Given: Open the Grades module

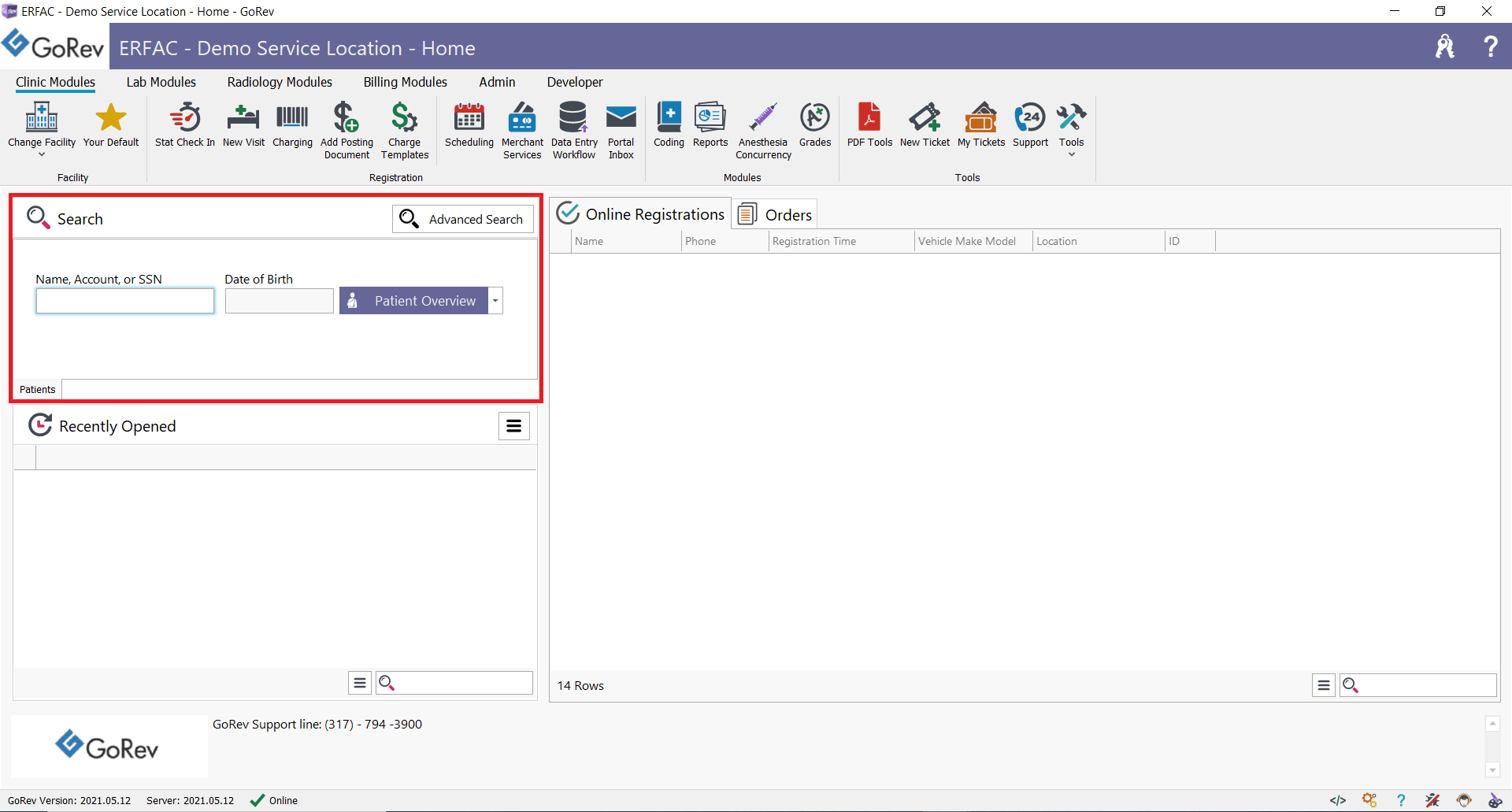Looking at the screenshot, I should pos(815,125).
